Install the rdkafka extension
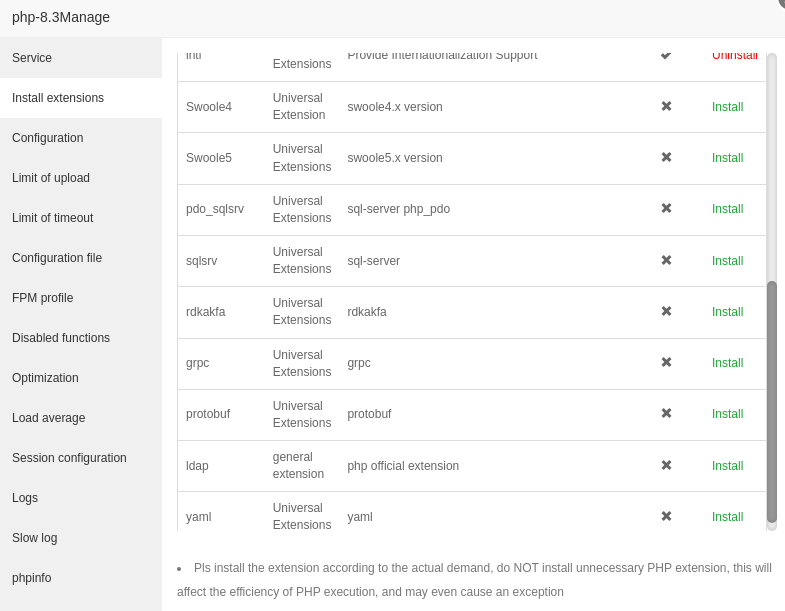Viewport: 785px width, 611px height. (727, 312)
